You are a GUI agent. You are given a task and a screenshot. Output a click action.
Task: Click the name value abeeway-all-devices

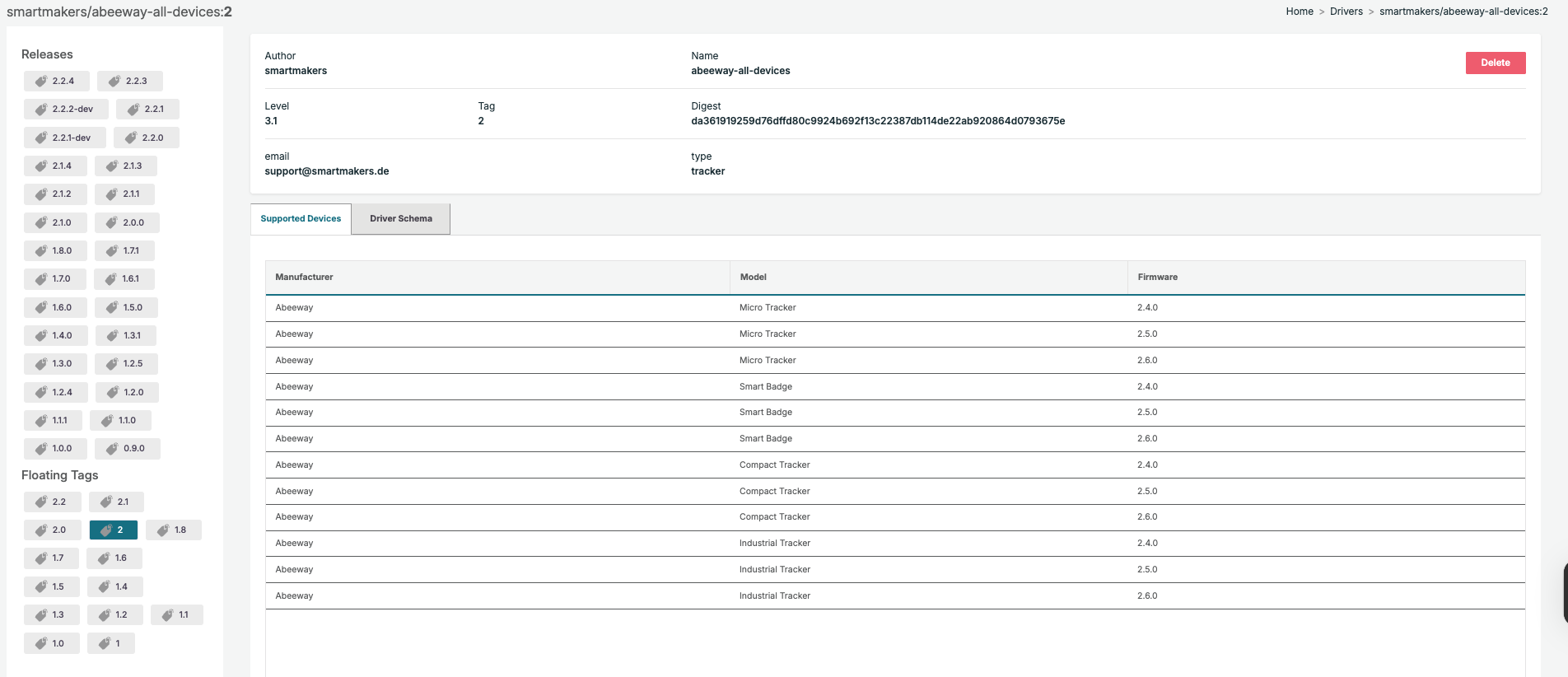point(740,71)
